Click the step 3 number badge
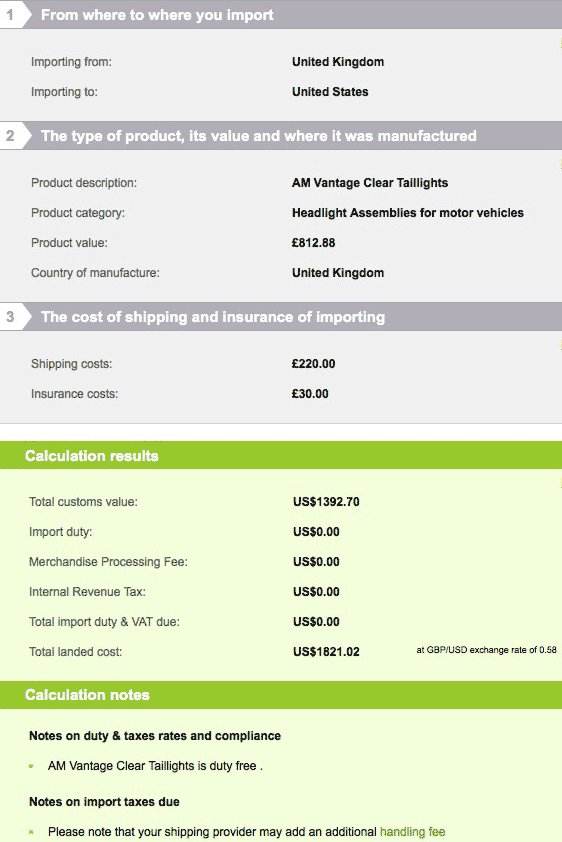The image size is (562, 842). pos(10,316)
